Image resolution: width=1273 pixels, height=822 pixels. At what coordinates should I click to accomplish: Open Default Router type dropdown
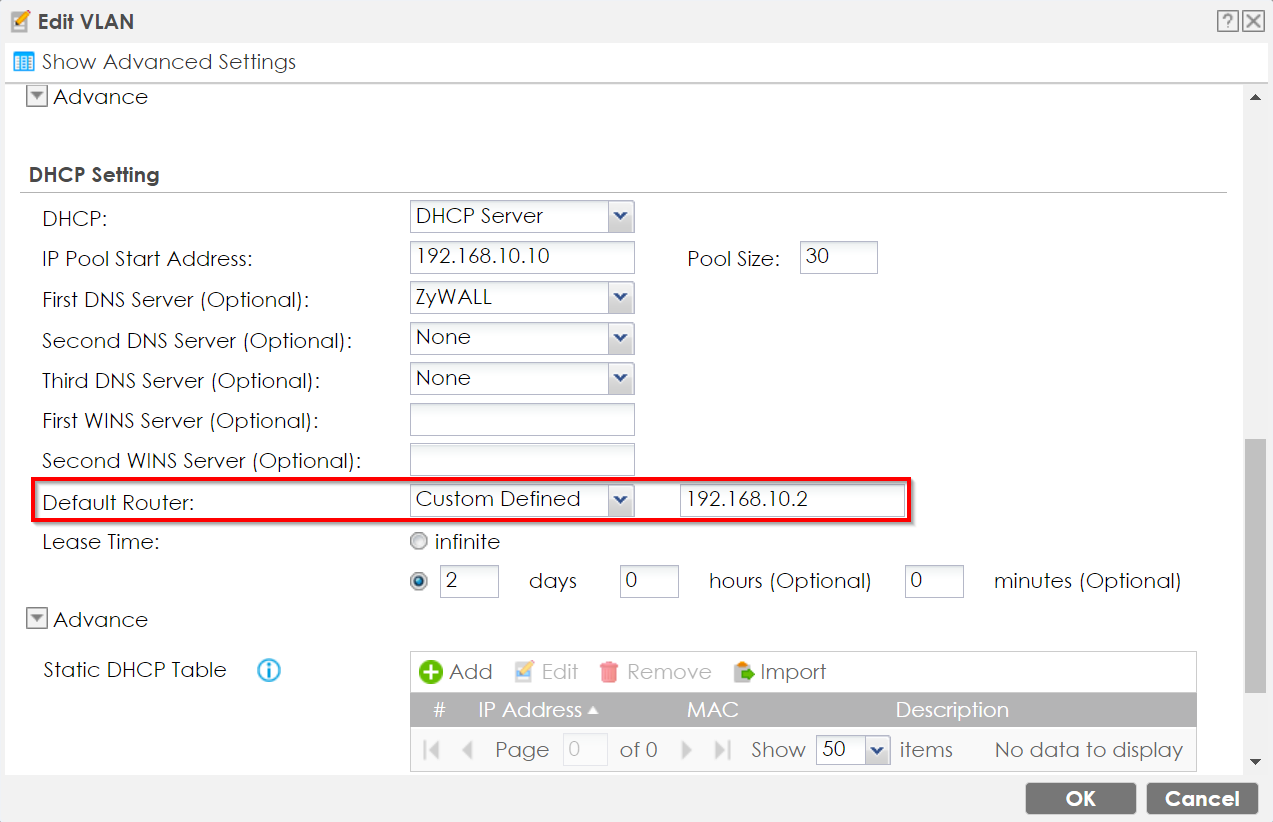620,500
